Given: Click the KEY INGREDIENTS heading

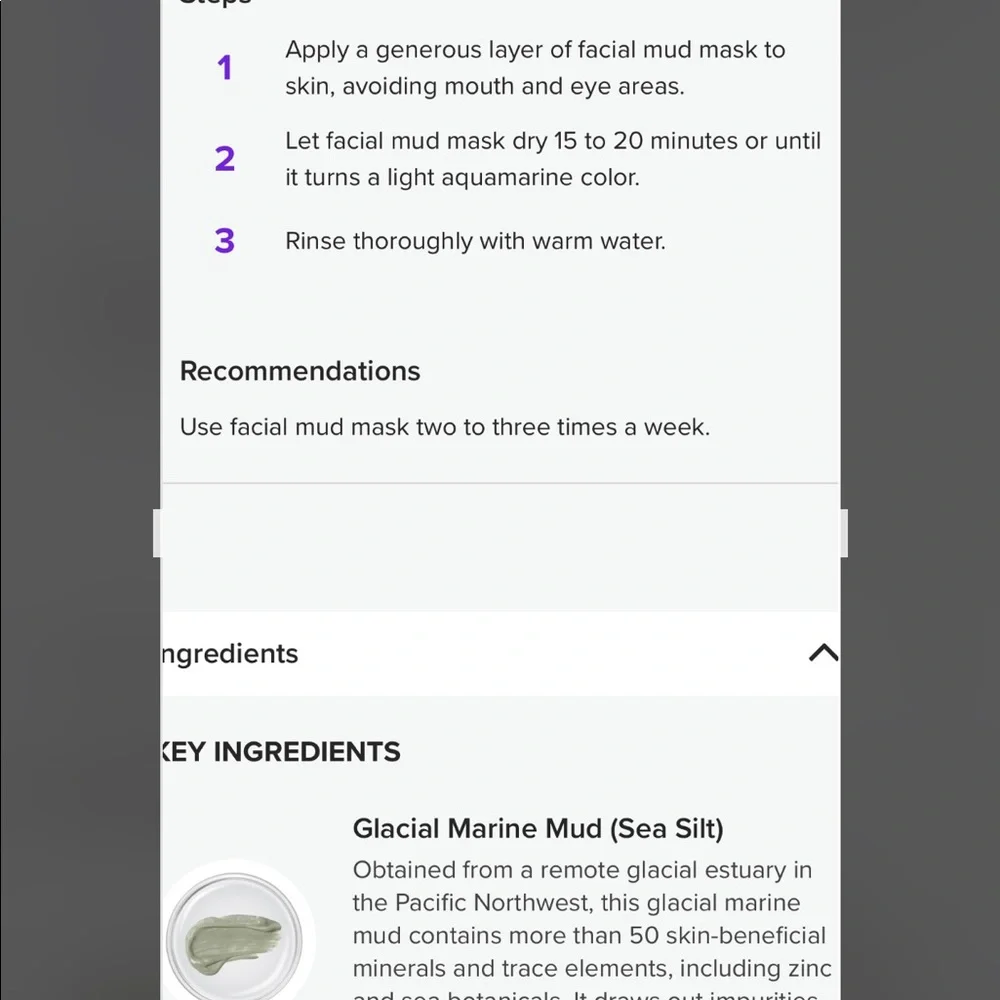Looking at the screenshot, I should coord(281,752).
